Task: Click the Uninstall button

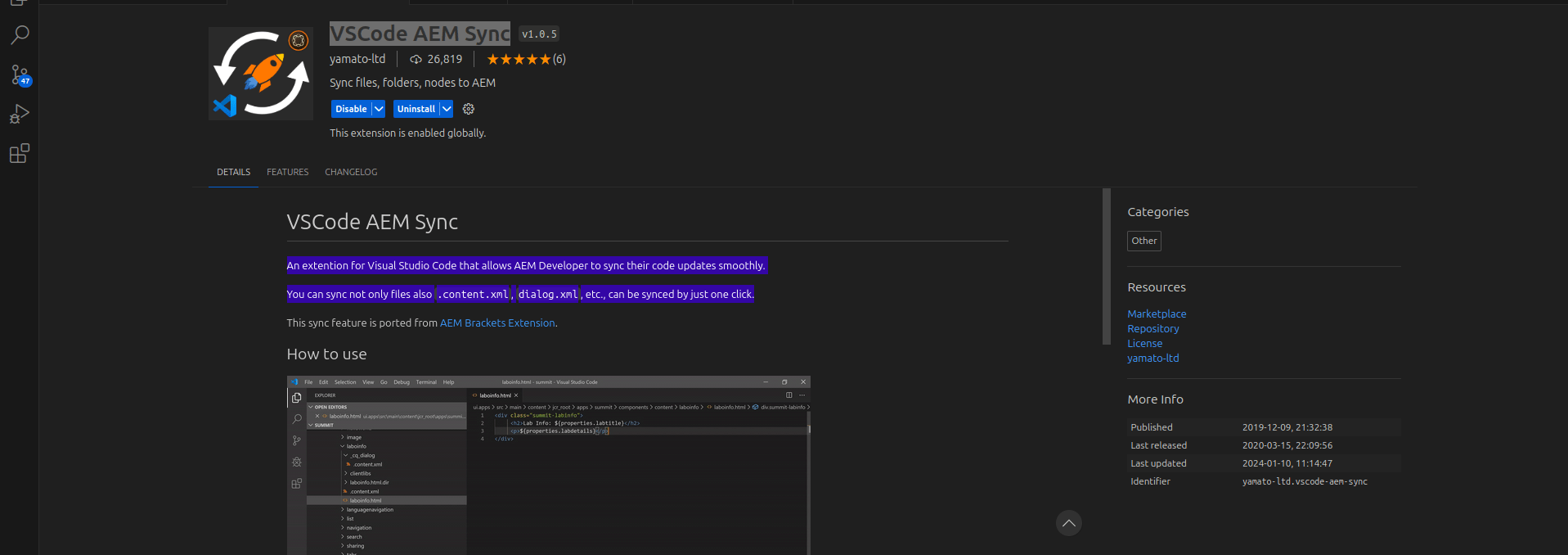Action: [x=416, y=109]
